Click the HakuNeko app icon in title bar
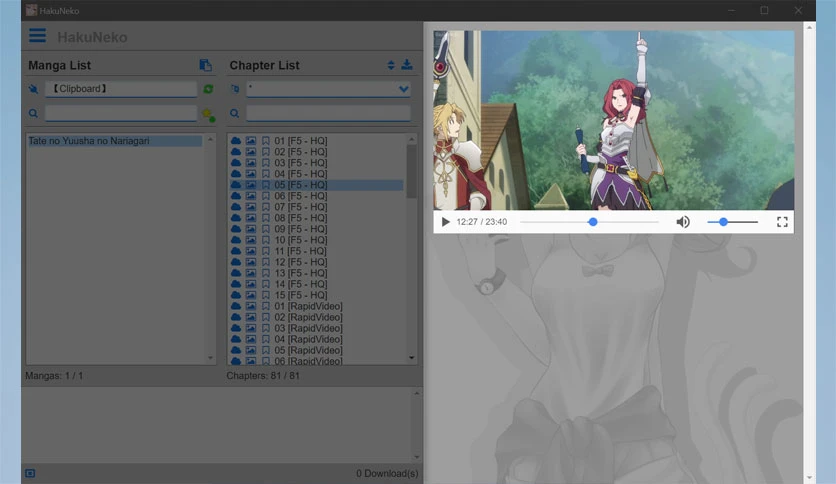 tap(31, 10)
